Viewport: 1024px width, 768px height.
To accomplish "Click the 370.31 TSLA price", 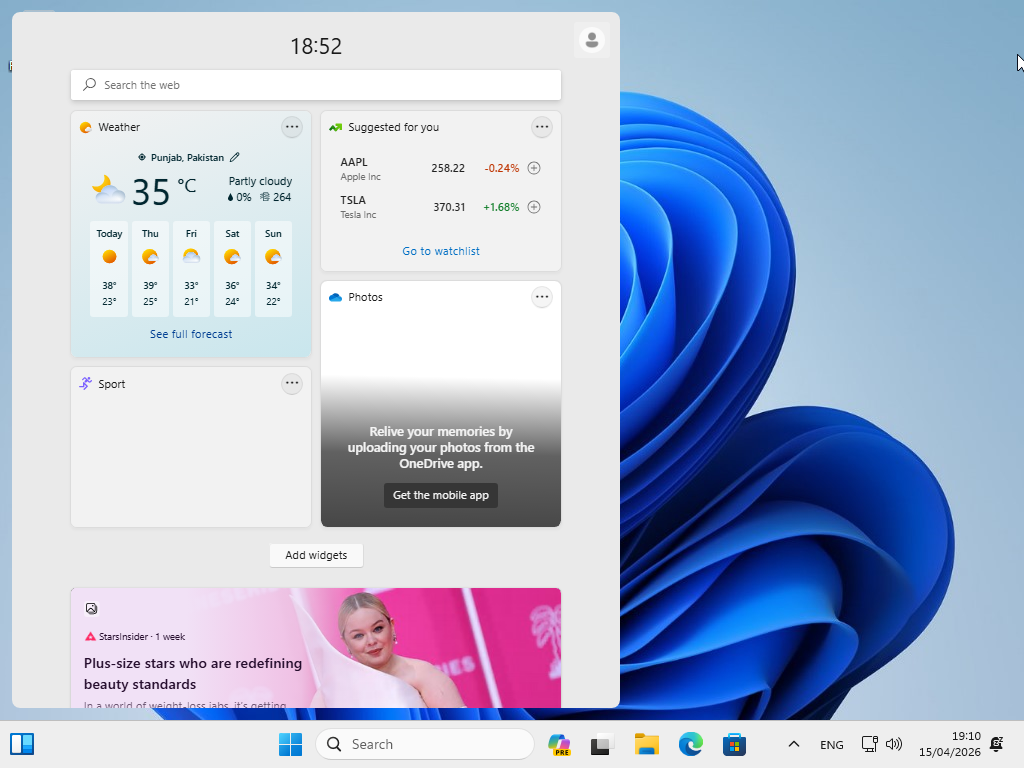I will coord(449,207).
